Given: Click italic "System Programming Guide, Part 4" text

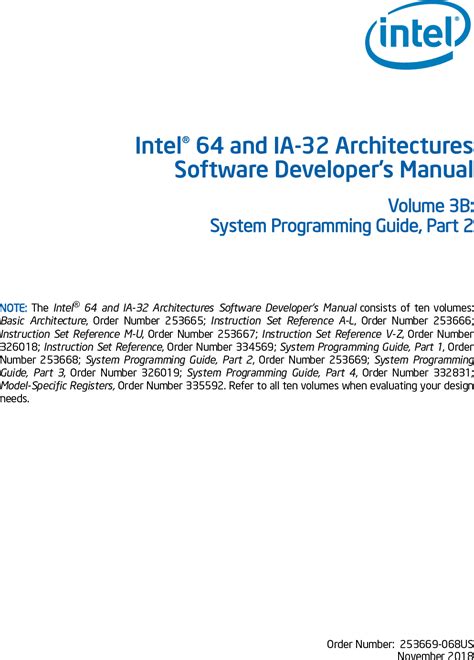Looking at the screenshot, I should pyautogui.click(x=272, y=373).
